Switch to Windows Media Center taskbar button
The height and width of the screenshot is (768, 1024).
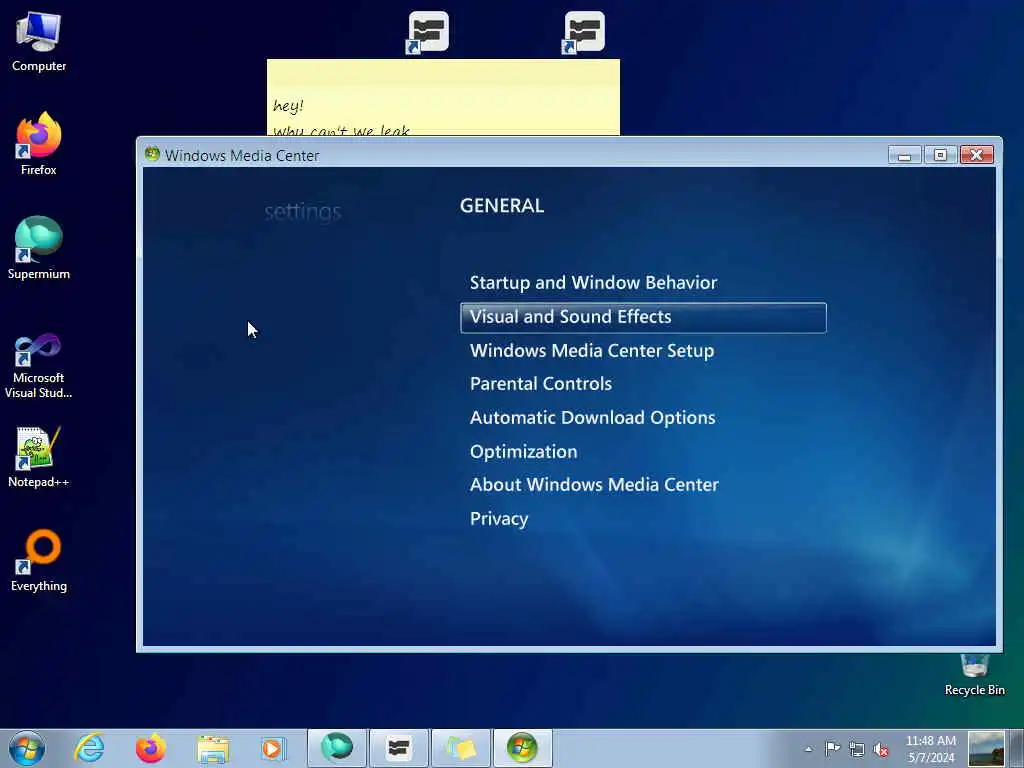[x=522, y=748]
